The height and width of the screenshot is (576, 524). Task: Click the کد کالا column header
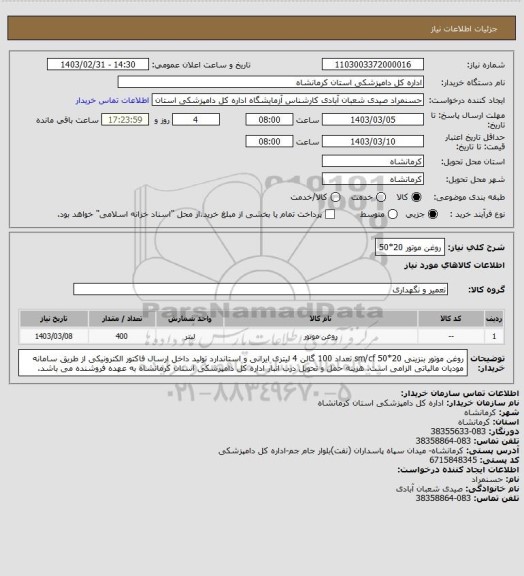pos(451,318)
